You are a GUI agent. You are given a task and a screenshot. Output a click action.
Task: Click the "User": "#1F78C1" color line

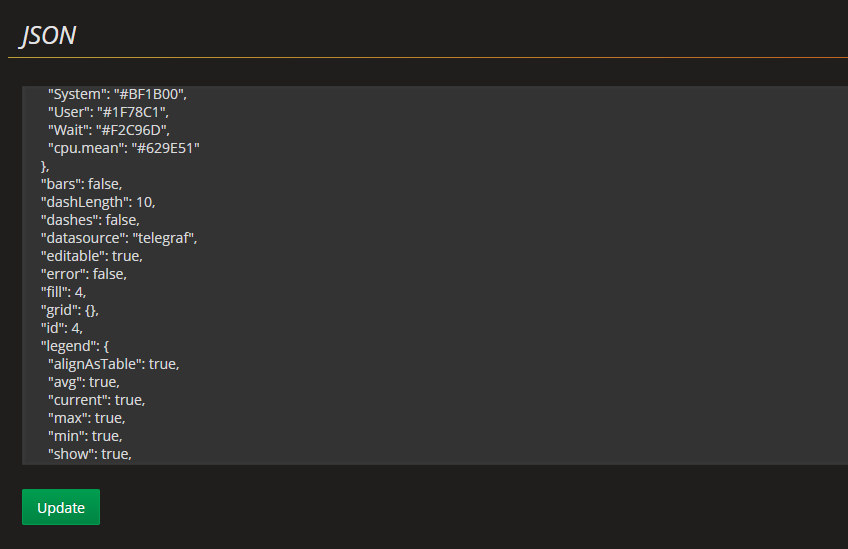point(108,112)
